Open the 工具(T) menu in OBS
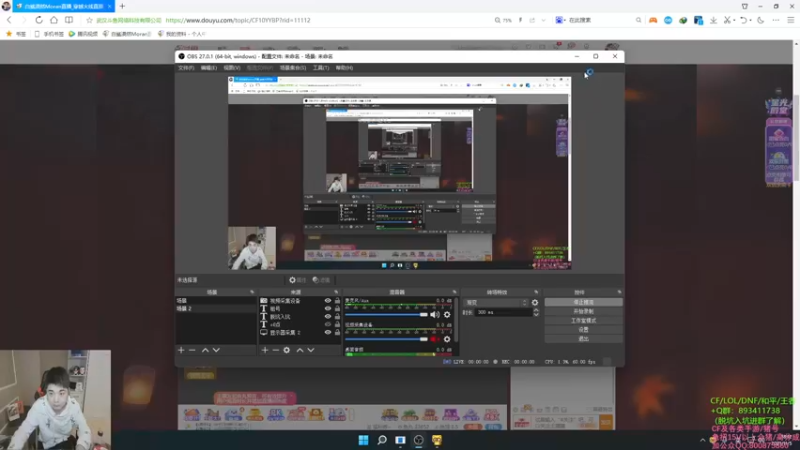 point(321,68)
